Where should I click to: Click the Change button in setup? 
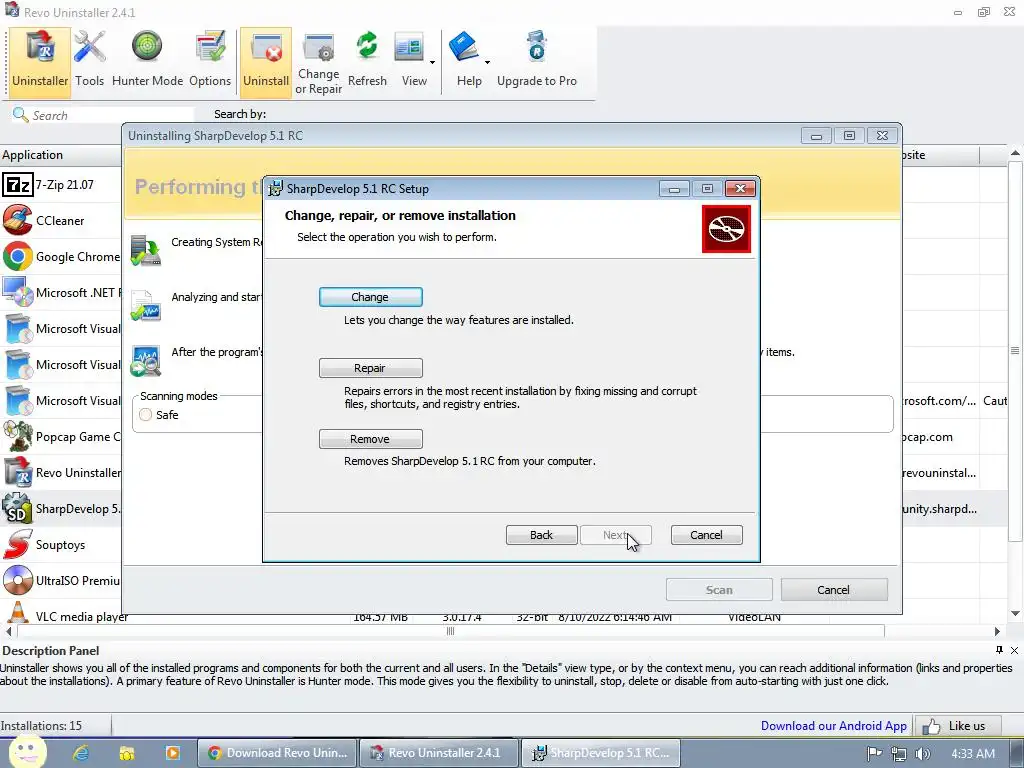coord(370,297)
